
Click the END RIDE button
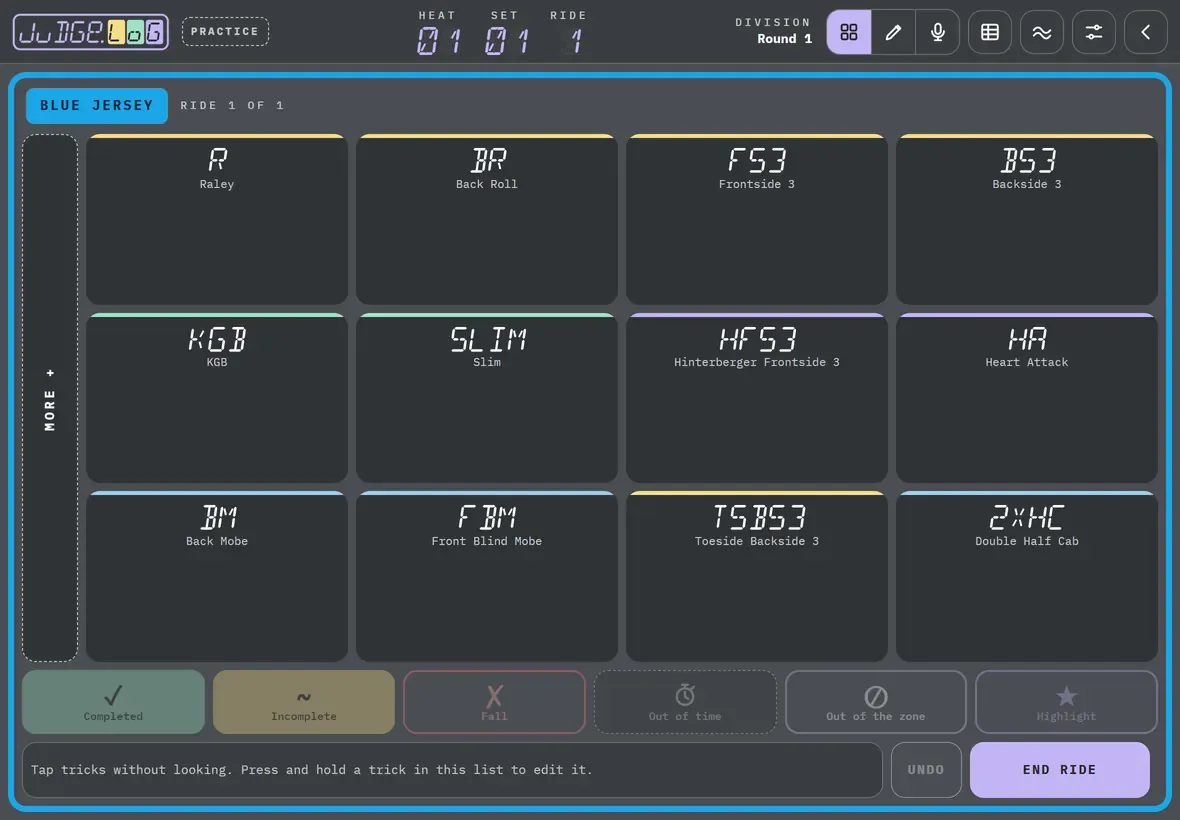[x=1060, y=770]
